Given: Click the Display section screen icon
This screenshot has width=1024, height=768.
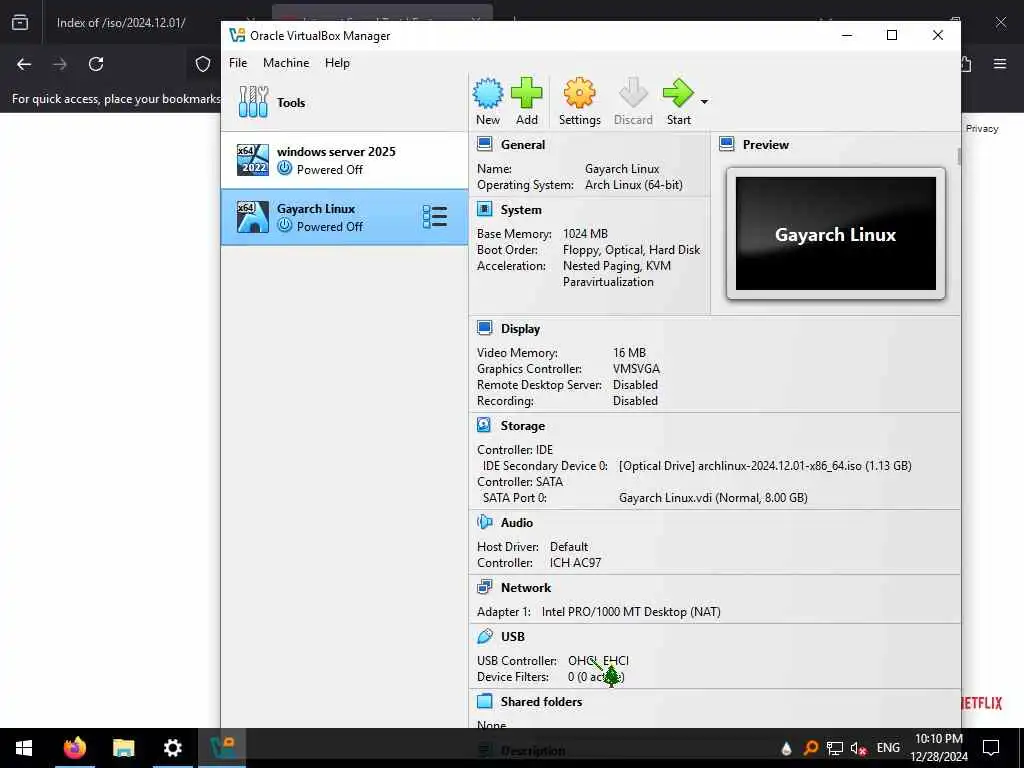Looking at the screenshot, I should (485, 328).
